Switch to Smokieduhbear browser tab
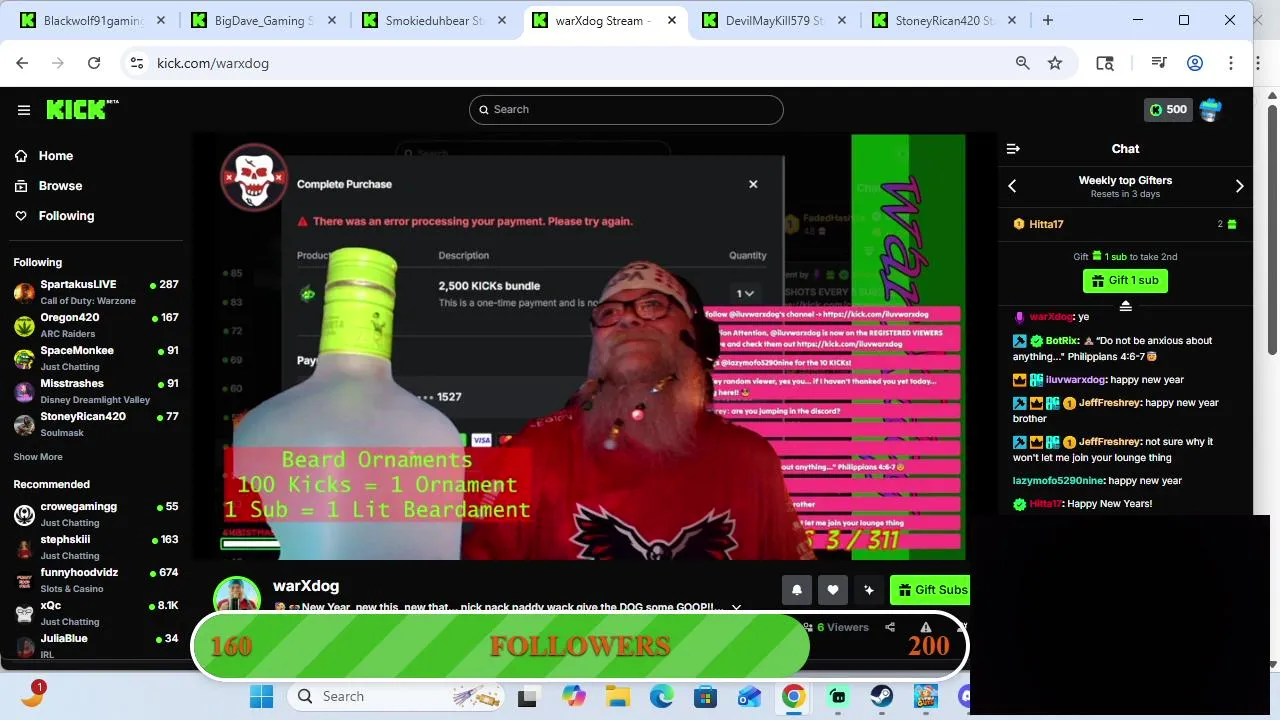The image size is (1280, 720). [434, 21]
